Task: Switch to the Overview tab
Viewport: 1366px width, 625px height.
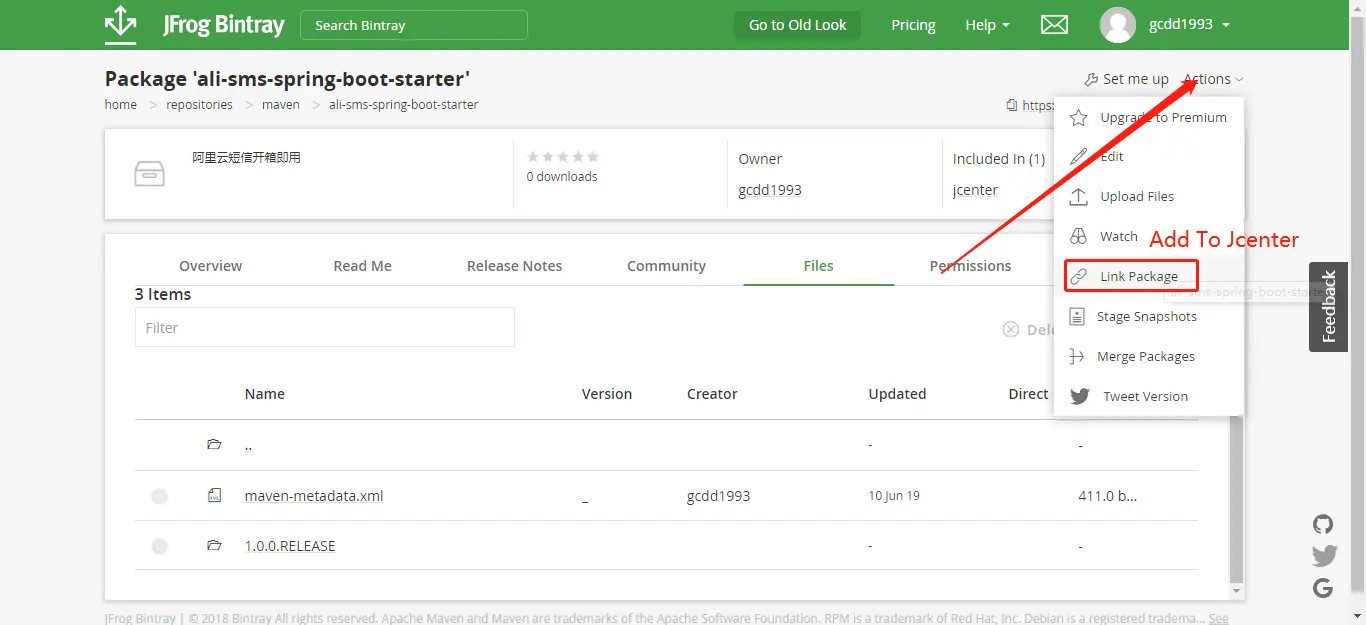Action: pyautogui.click(x=210, y=266)
